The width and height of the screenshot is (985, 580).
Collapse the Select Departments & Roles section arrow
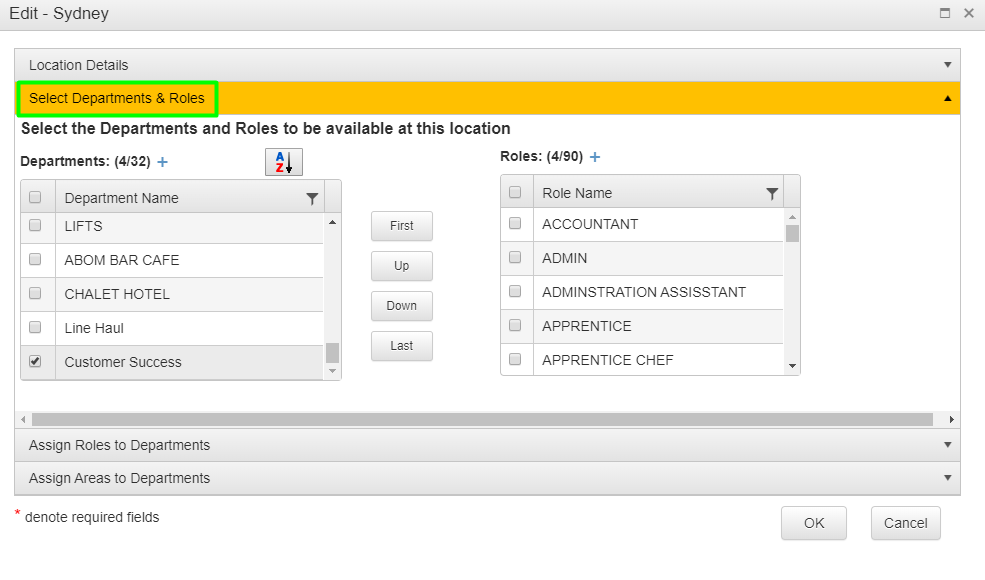click(x=948, y=98)
